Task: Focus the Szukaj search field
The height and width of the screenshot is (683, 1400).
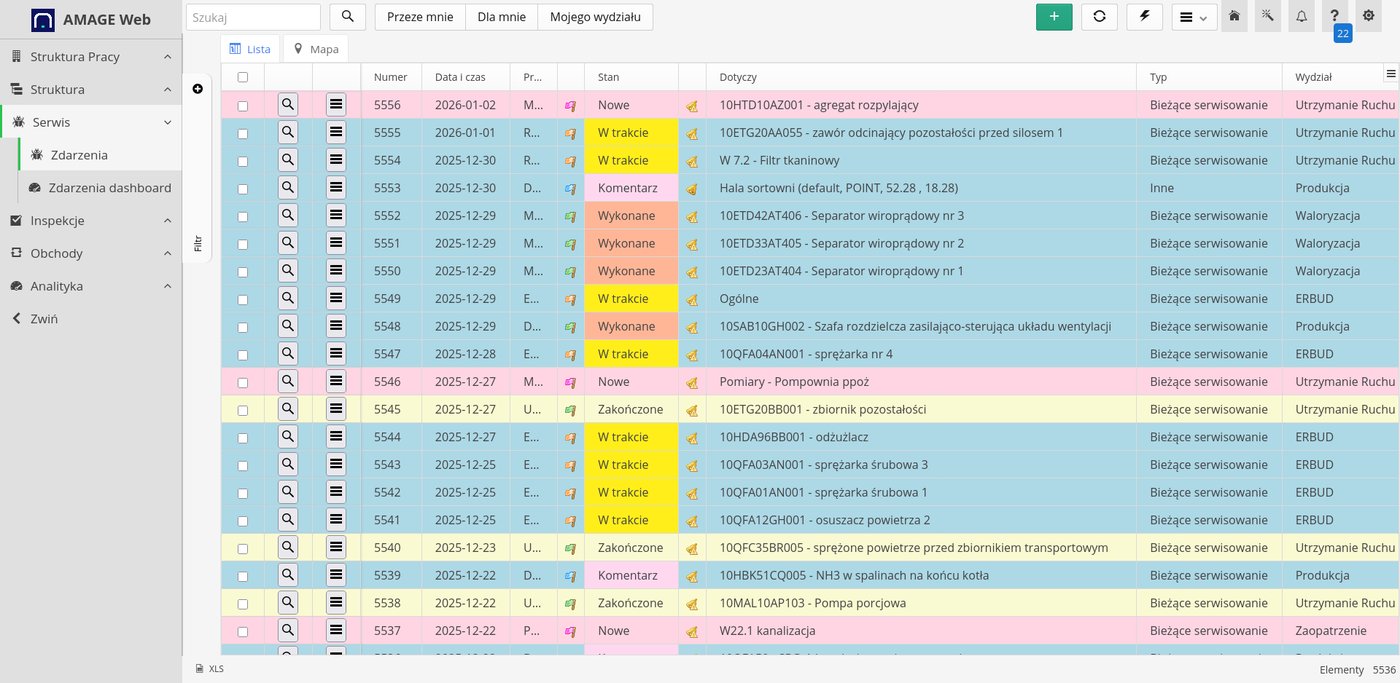Action: (253, 17)
